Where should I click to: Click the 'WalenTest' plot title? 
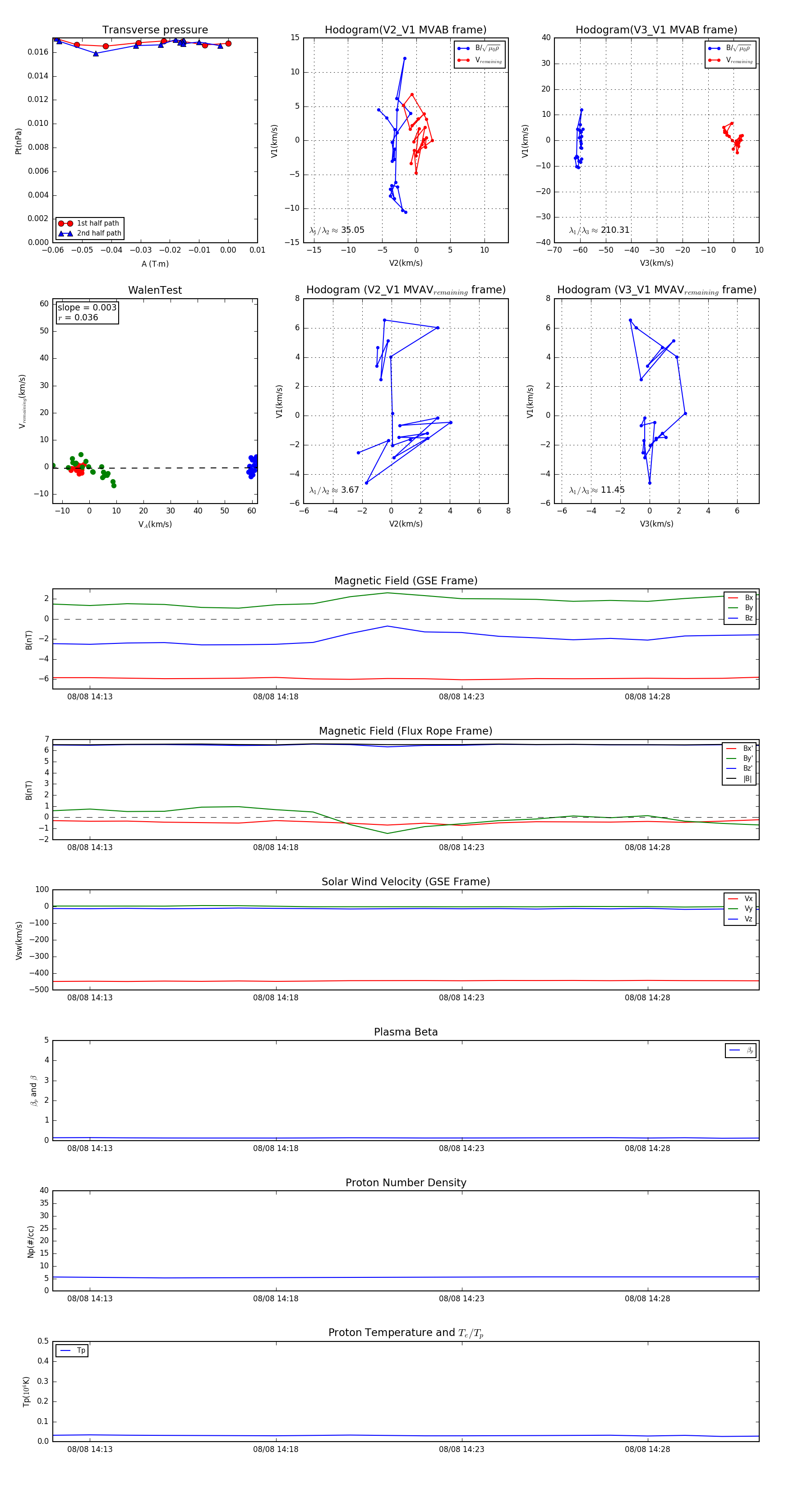click(155, 290)
